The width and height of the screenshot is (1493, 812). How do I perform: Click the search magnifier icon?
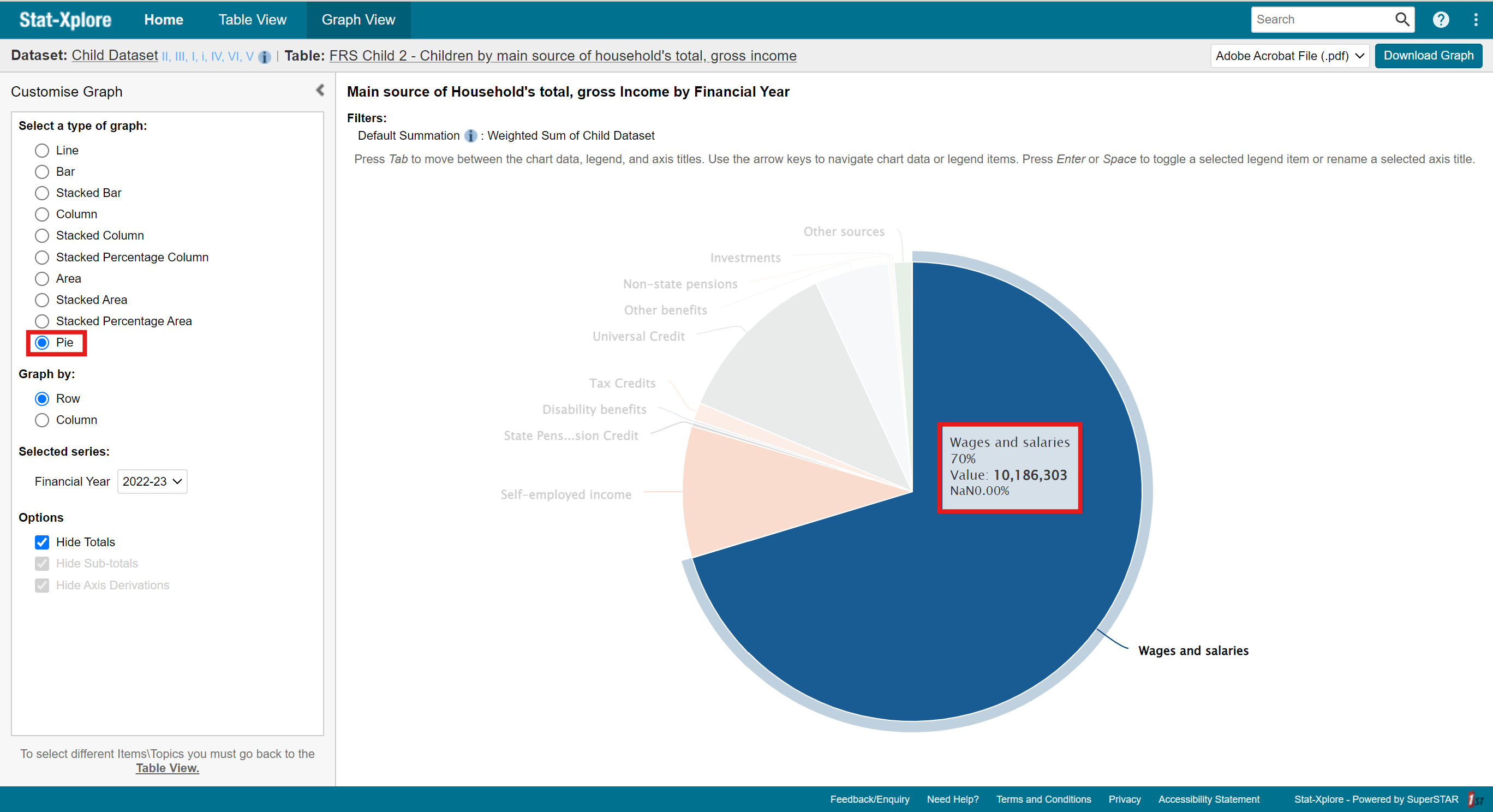1401,20
